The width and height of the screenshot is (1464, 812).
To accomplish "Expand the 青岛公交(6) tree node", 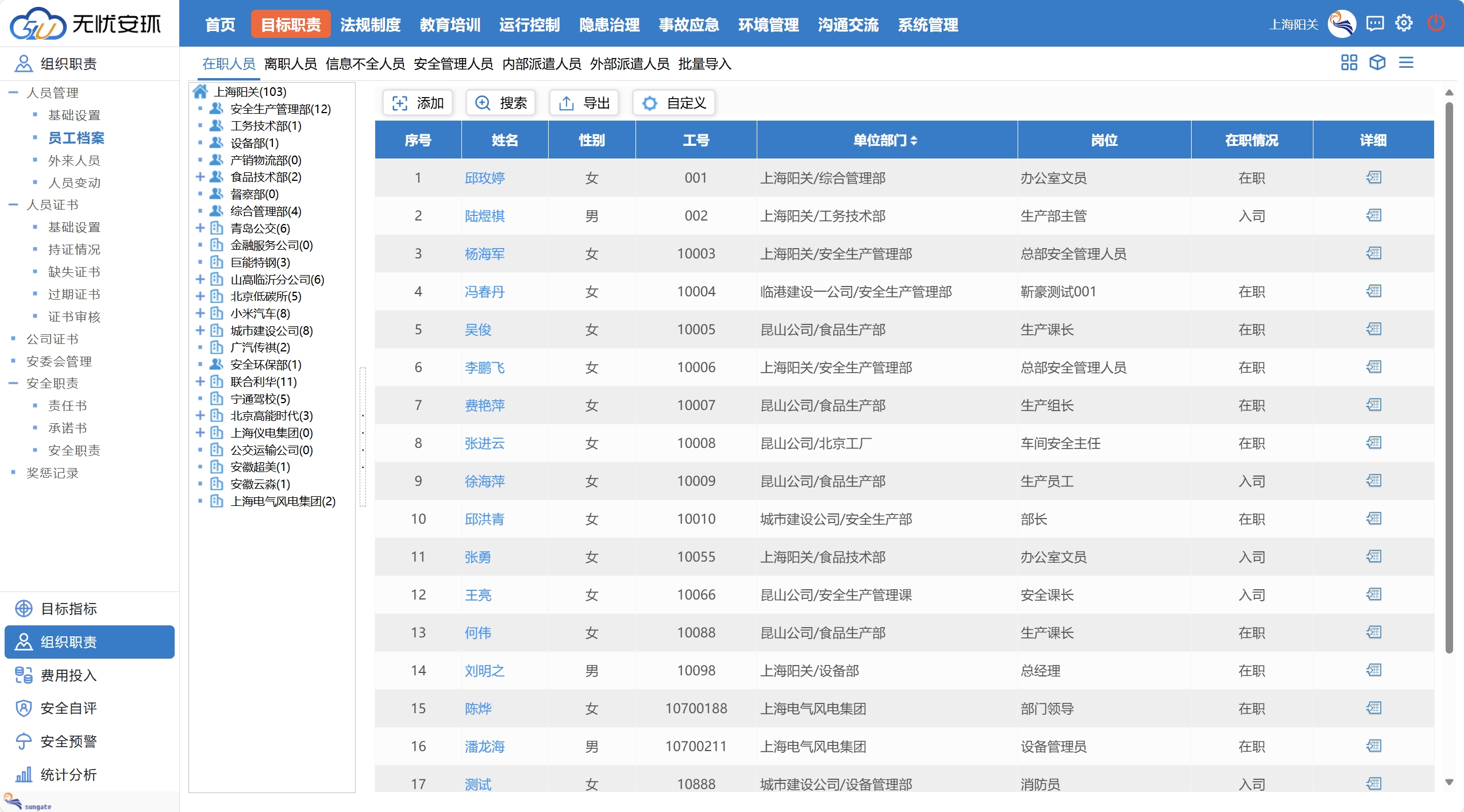I will click(x=200, y=228).
